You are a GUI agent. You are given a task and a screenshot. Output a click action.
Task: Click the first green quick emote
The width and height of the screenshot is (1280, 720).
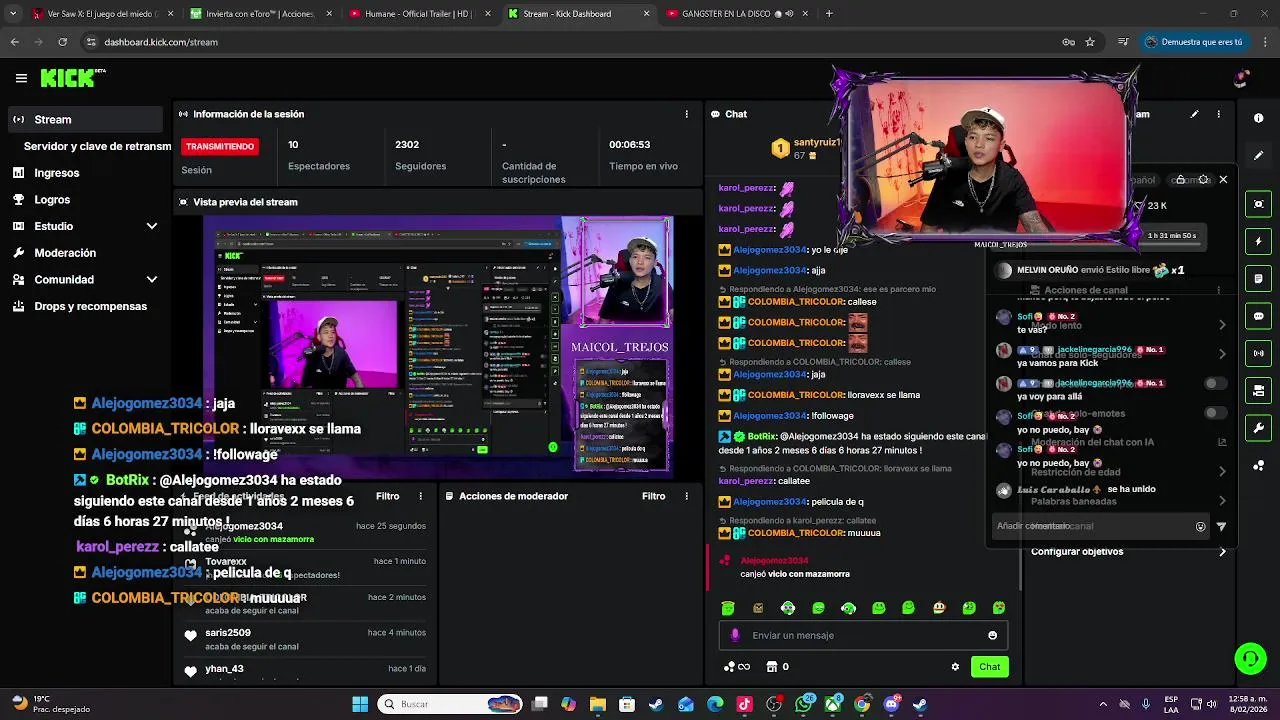tap(727, 608)
